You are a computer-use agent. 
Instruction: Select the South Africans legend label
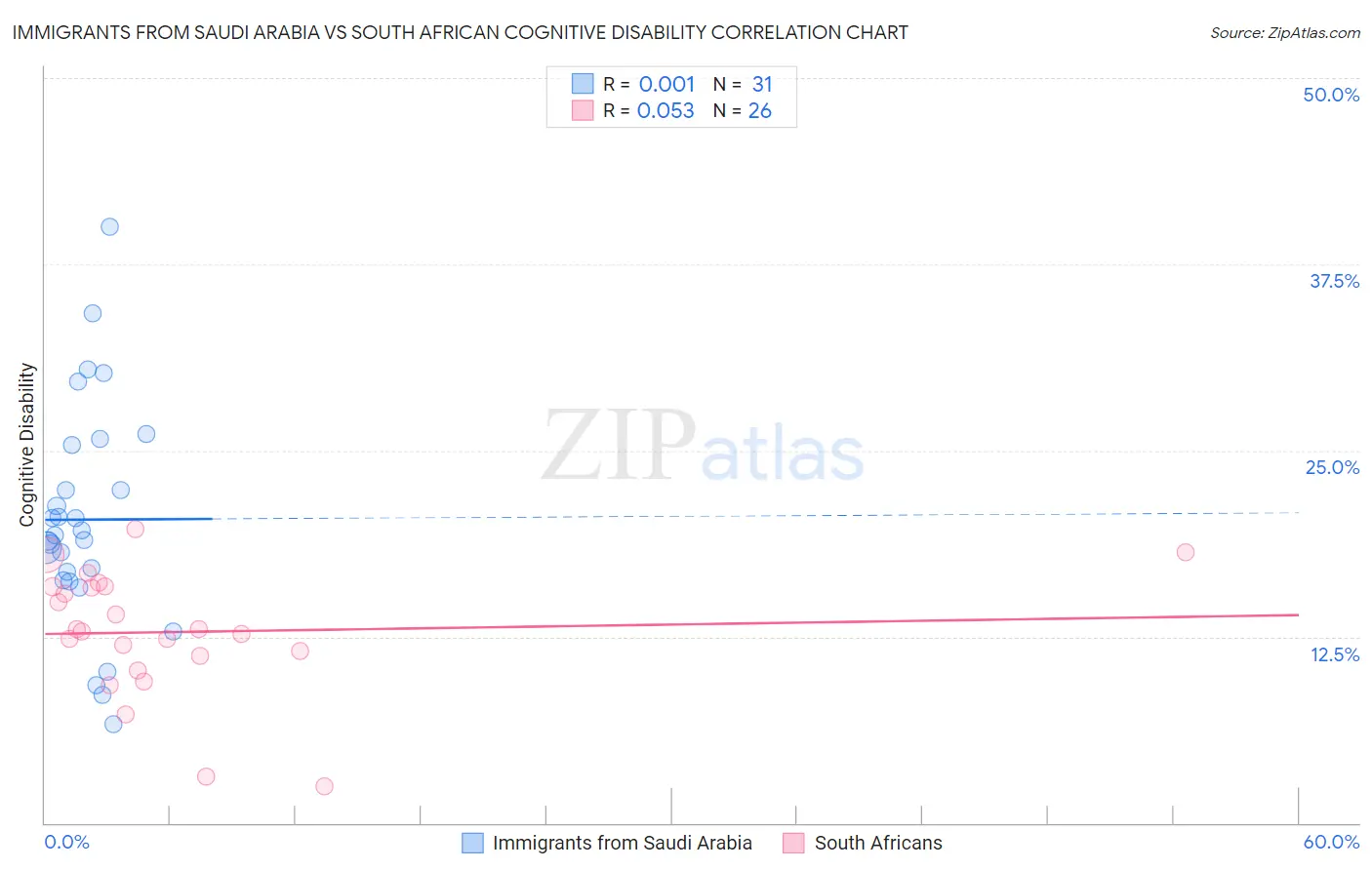pyautogui.click(x=878, y=843)
